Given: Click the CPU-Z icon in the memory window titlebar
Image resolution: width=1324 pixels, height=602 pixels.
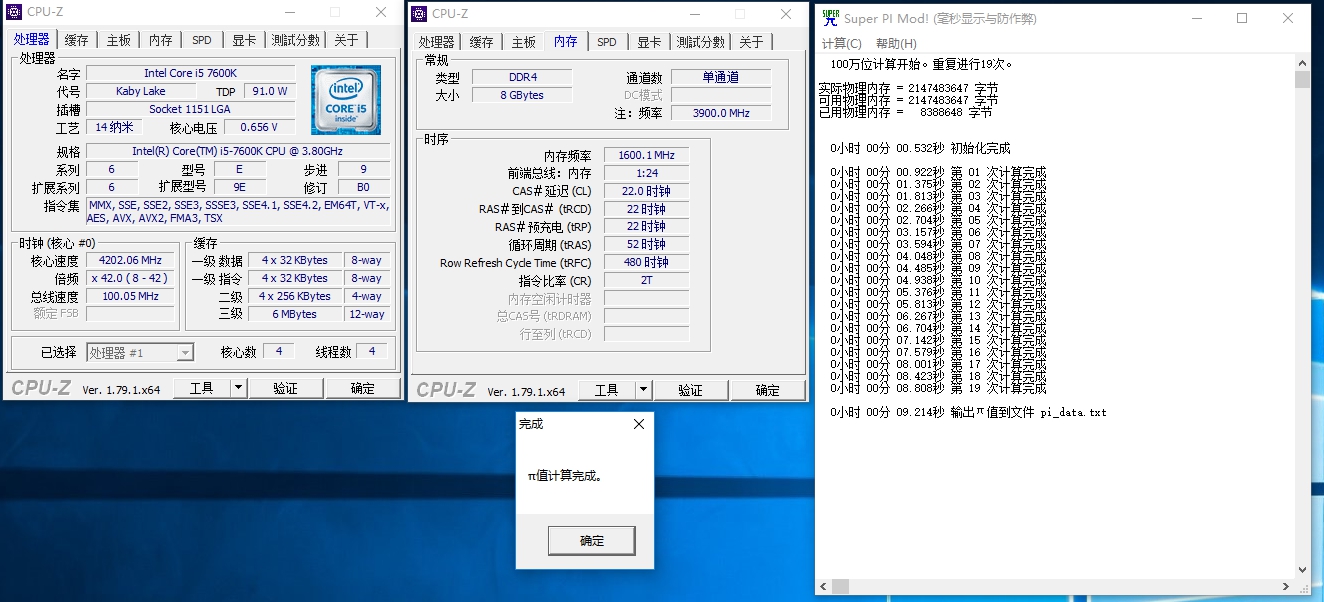Looking at the screenshot, I should click(418, 13).
